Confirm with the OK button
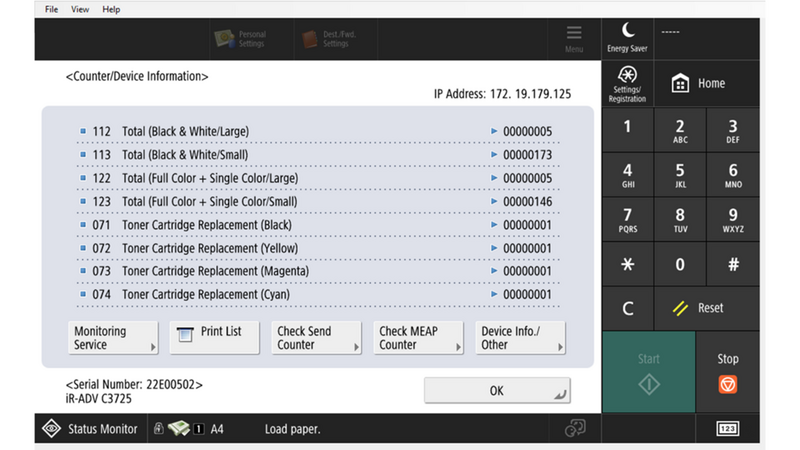The height and width of the screenshot is (450, 800). 497,391
